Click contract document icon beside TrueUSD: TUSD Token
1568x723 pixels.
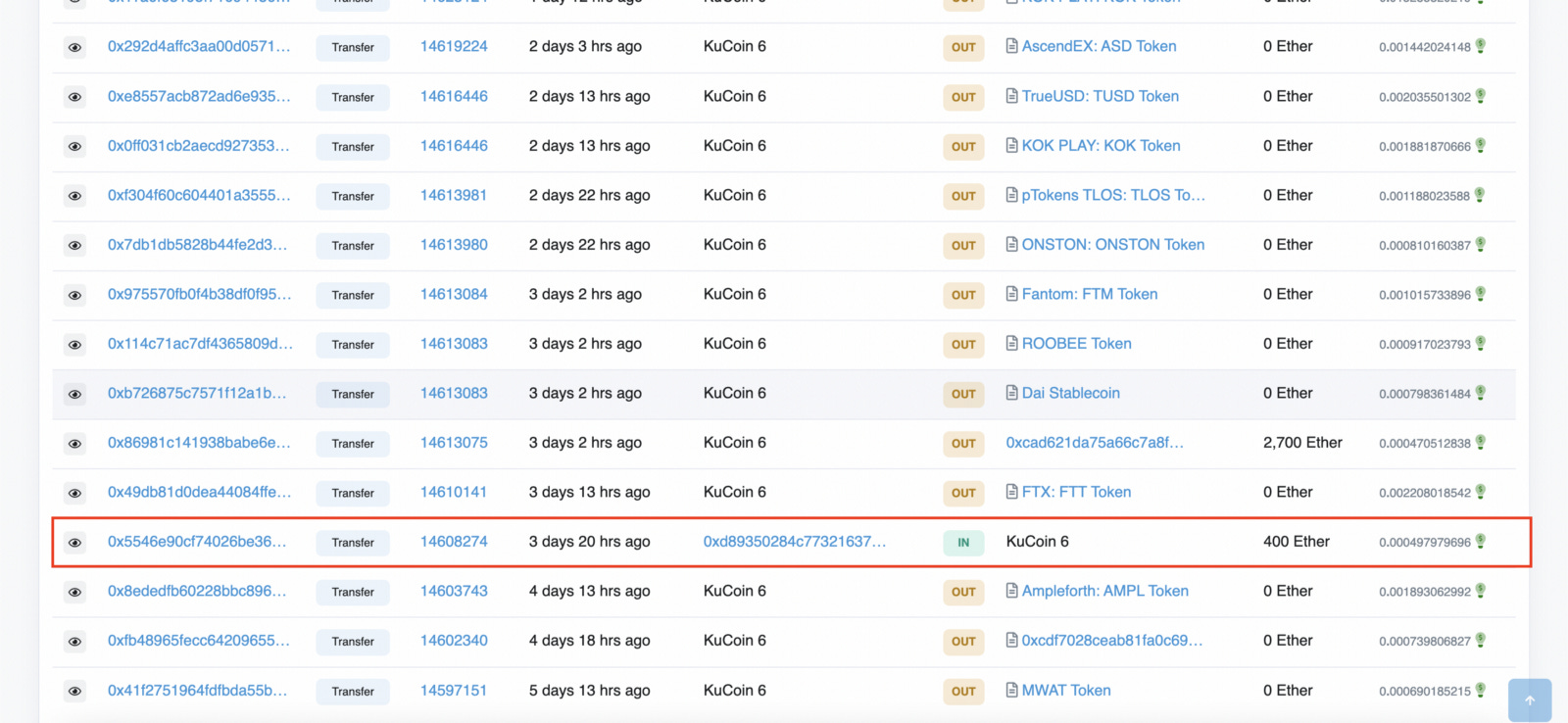click(x=1011, y=96)
